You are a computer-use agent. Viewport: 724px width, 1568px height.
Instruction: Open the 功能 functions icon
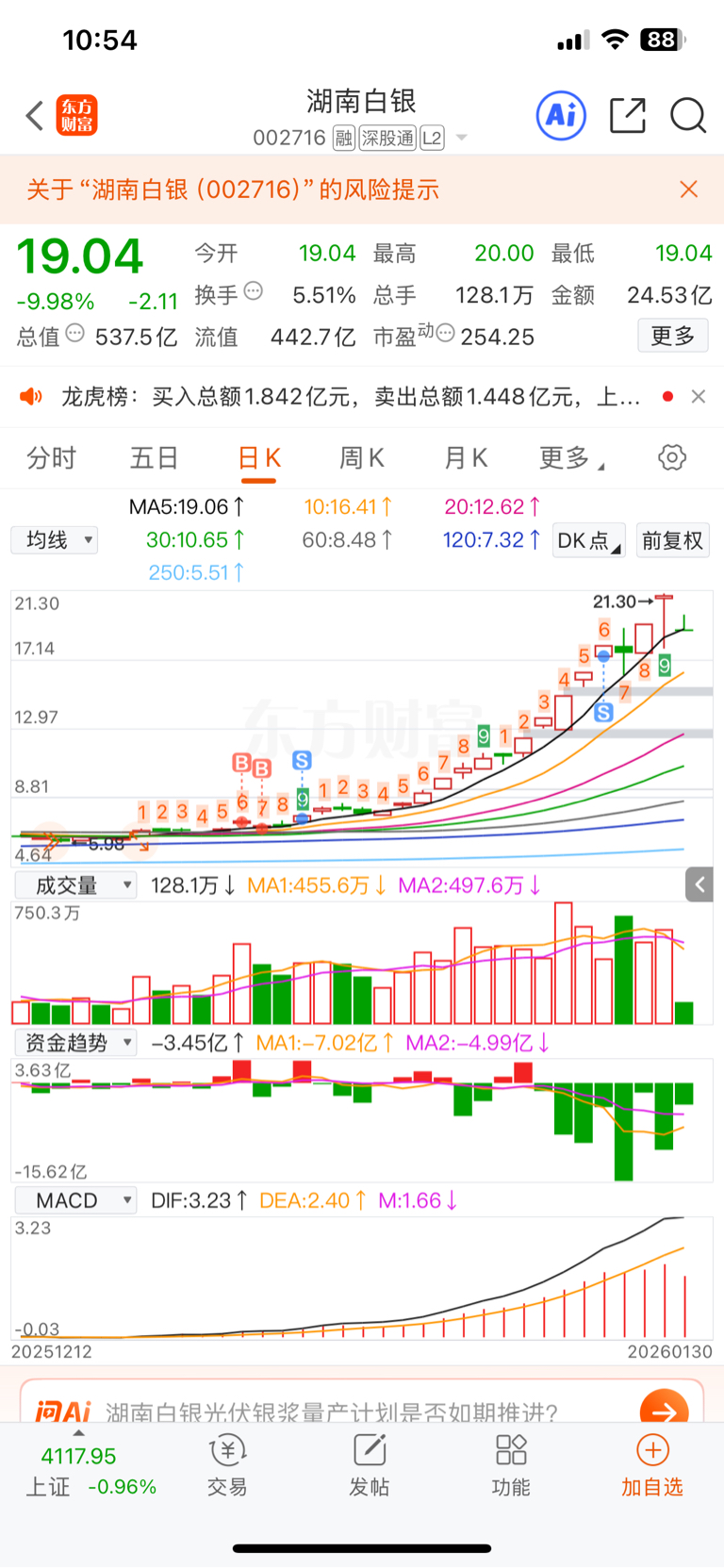[x=511, y=1465]
